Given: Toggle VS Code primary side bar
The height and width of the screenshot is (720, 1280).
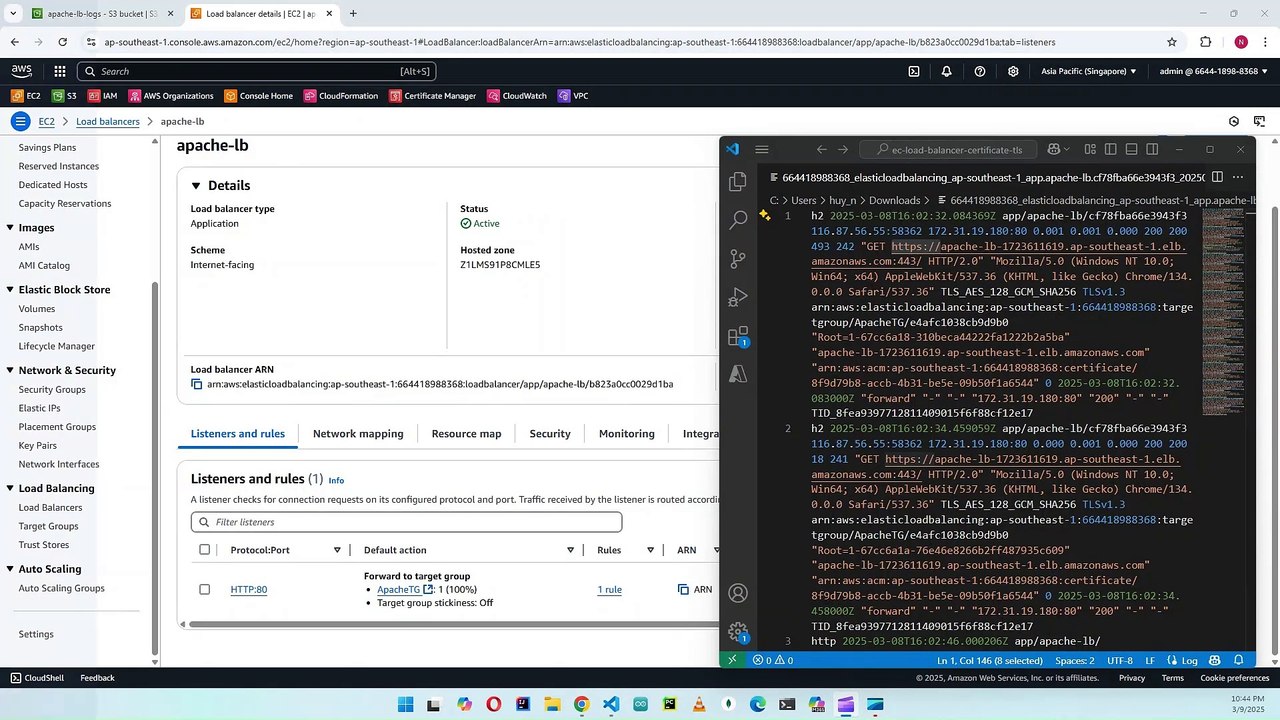Looking at the screenshot, I should pyautogui.click(x=1111, y=149).
